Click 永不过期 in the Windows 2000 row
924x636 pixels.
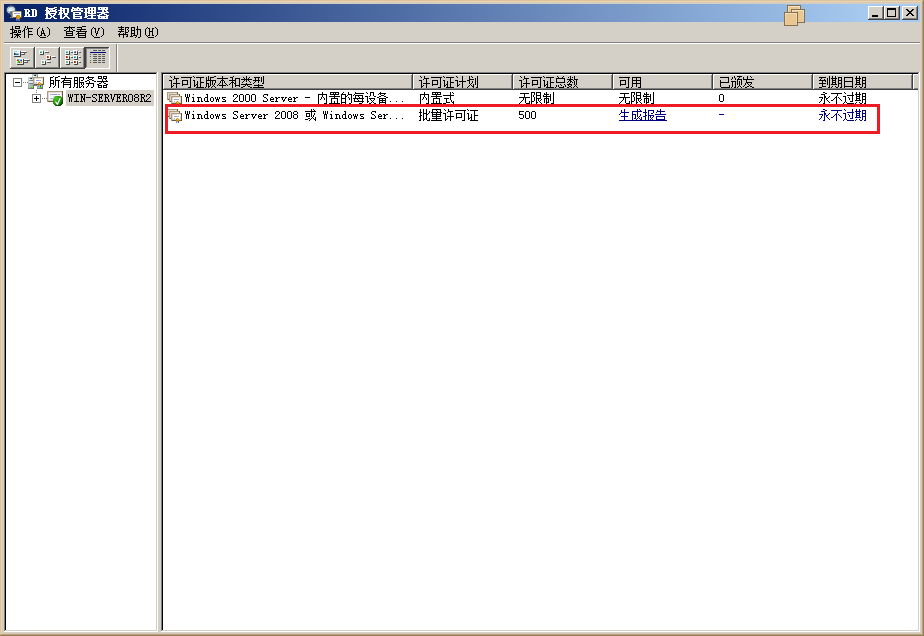click(843, 98)
